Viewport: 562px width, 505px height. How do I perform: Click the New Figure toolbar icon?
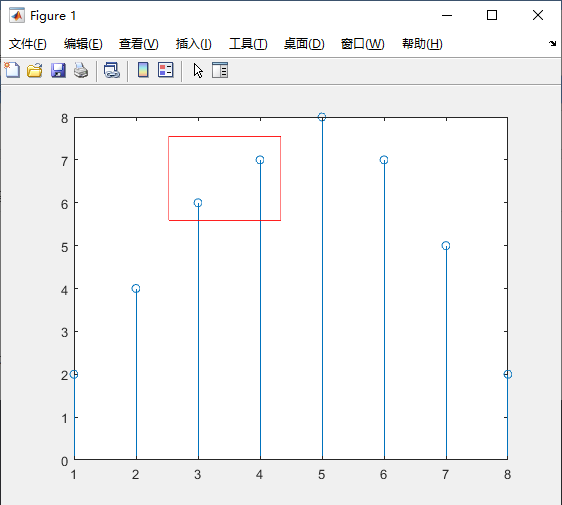(12, 70)
